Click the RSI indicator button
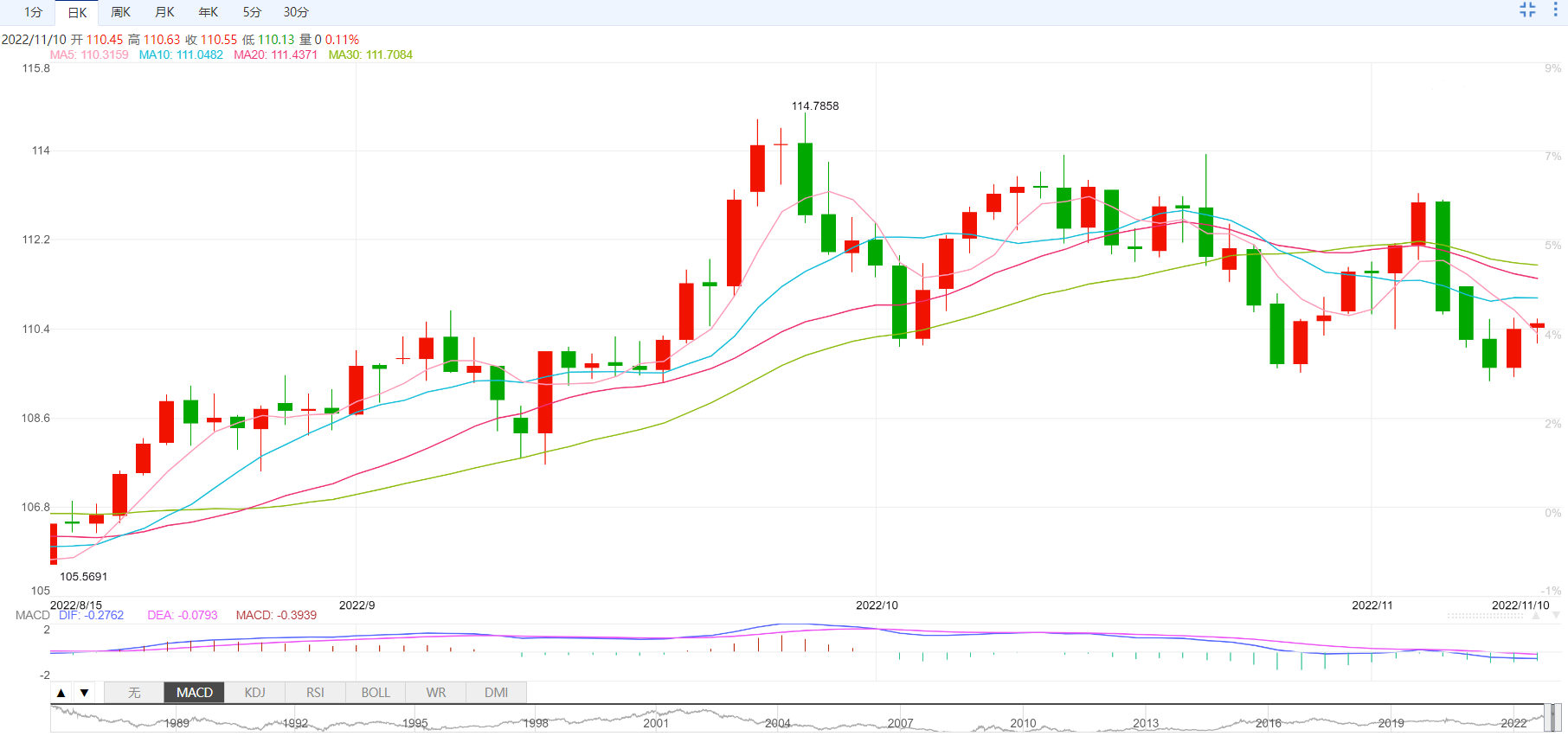 coord(315,693)
